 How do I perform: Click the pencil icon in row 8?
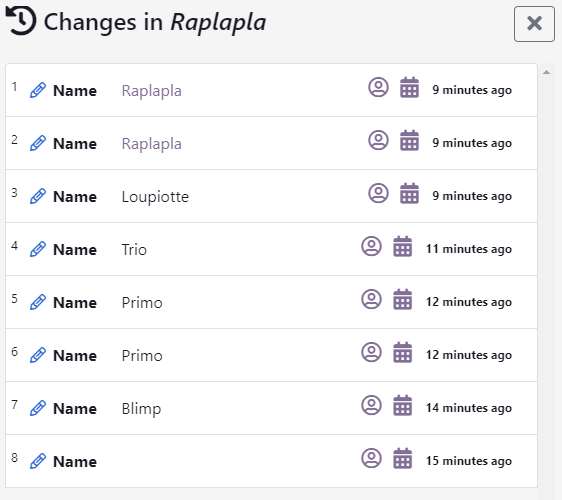[x=38, y=461]
